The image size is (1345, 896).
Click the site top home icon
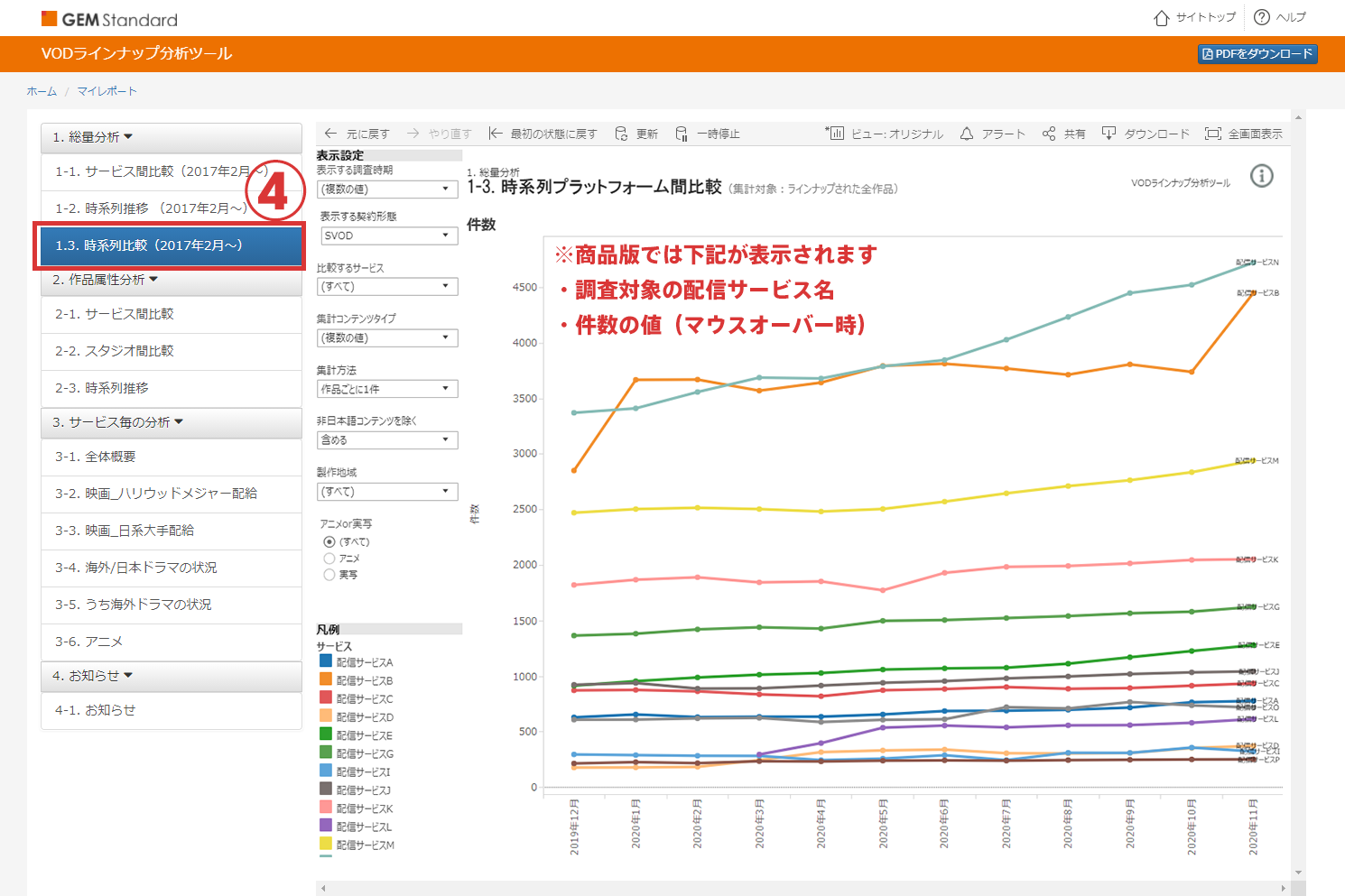coord(1162,17)
